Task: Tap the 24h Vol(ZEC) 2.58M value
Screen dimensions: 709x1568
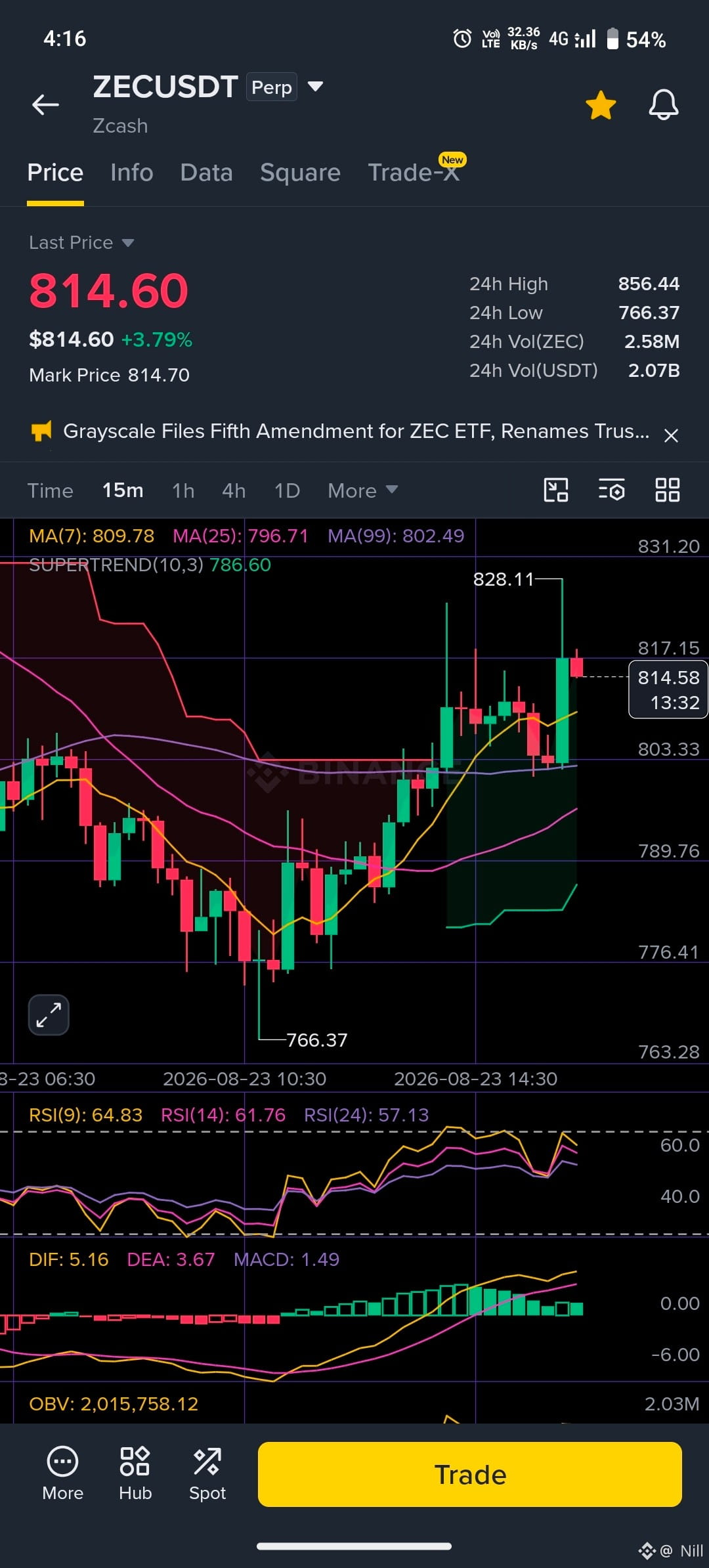Action: [652, 341]
